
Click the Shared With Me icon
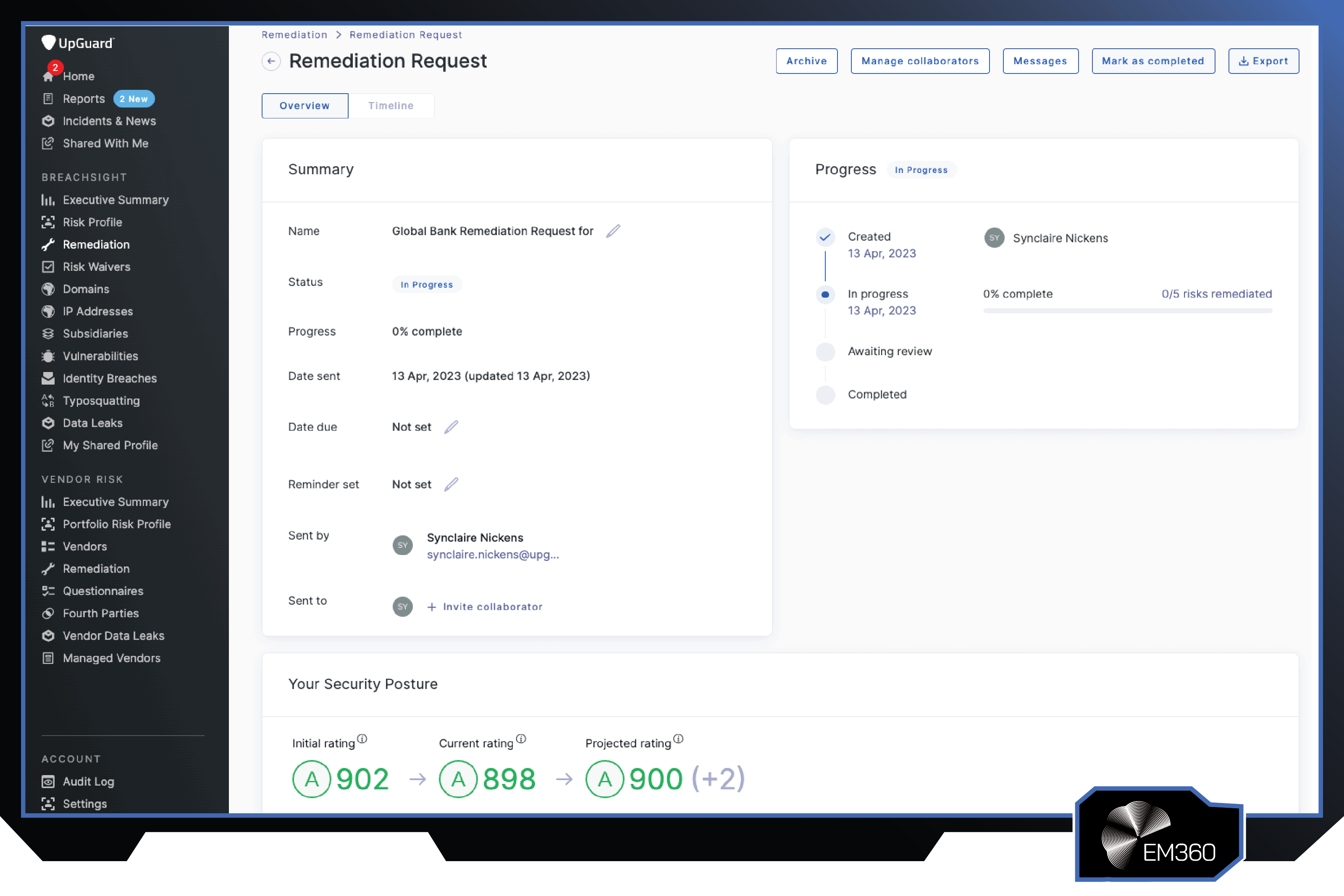(x=49, y=144)
